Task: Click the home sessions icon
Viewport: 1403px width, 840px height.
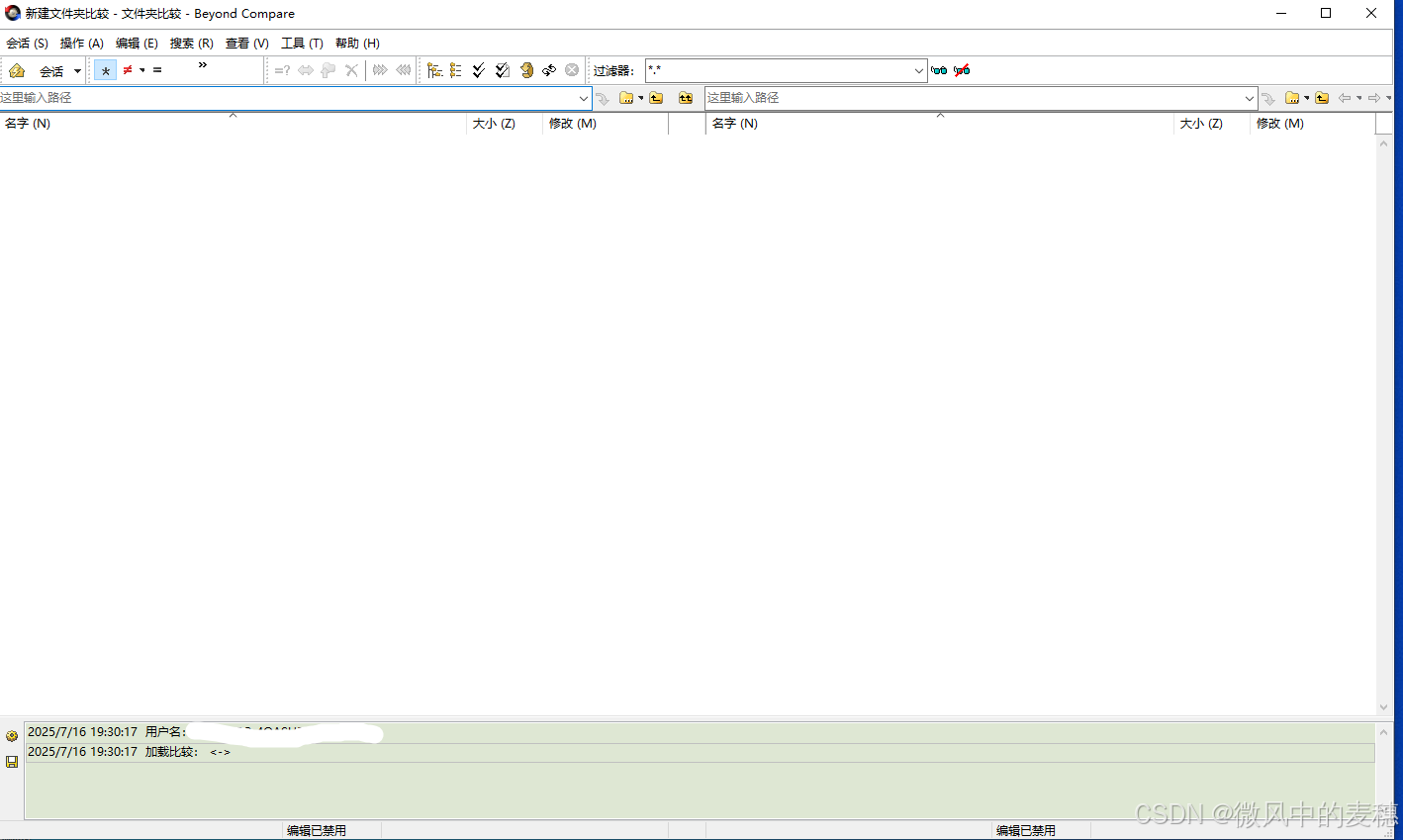Action: click(17, 70)
